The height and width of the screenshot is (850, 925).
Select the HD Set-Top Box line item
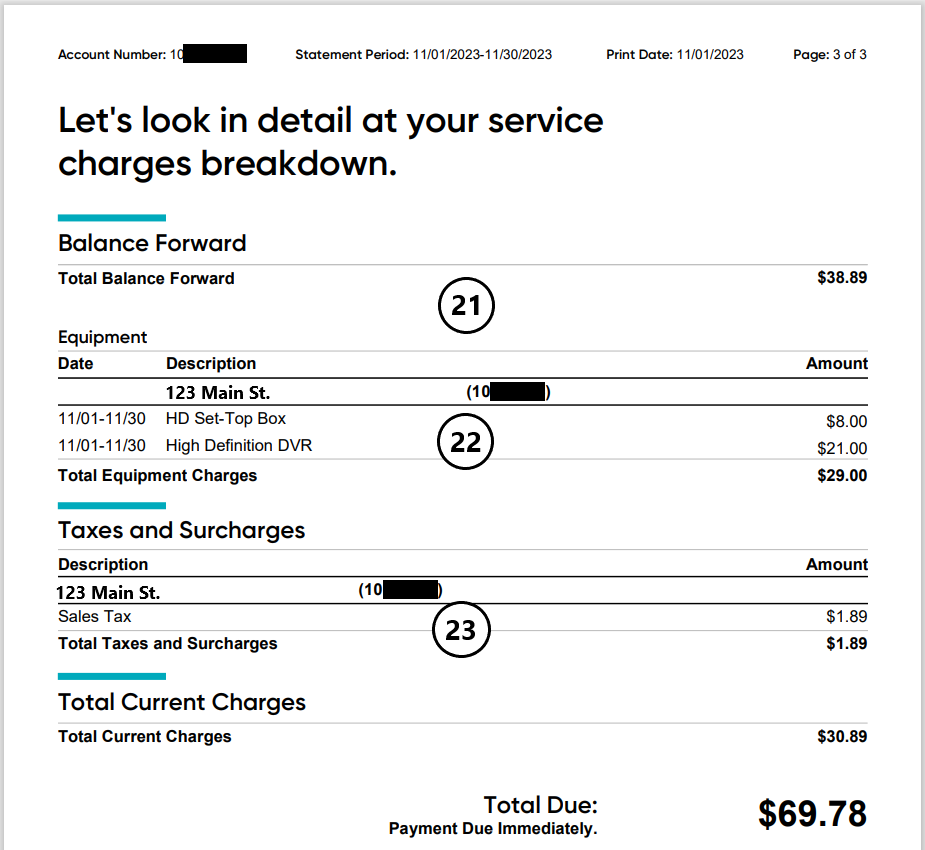point(226,419)
